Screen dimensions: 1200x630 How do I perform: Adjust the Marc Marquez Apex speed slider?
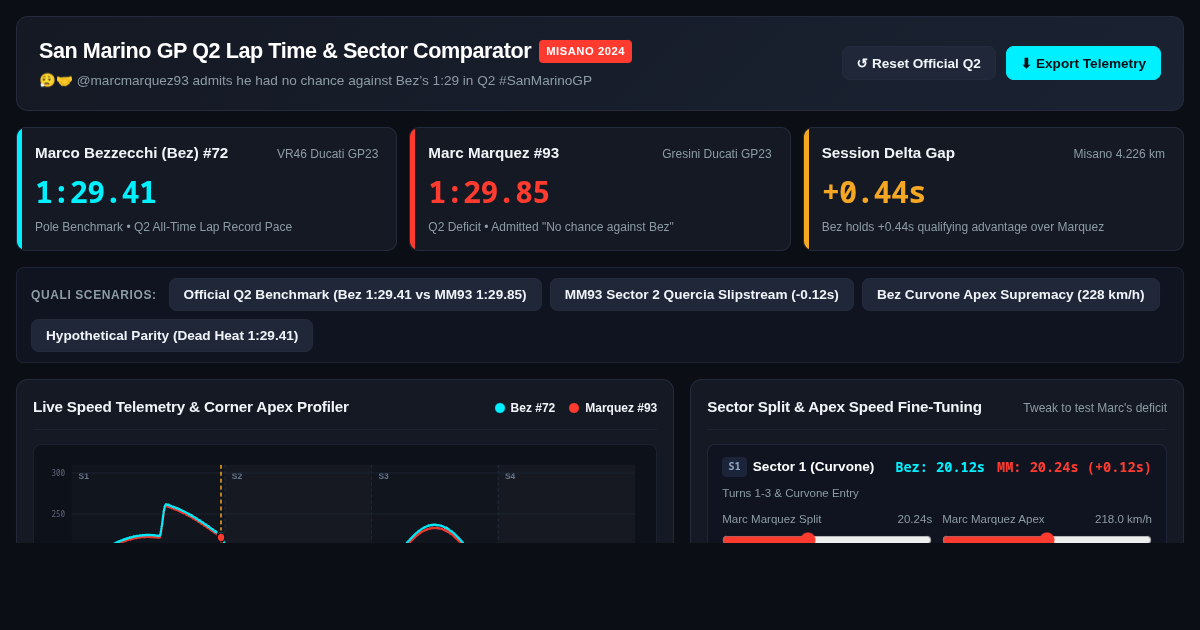[1047, 539]
